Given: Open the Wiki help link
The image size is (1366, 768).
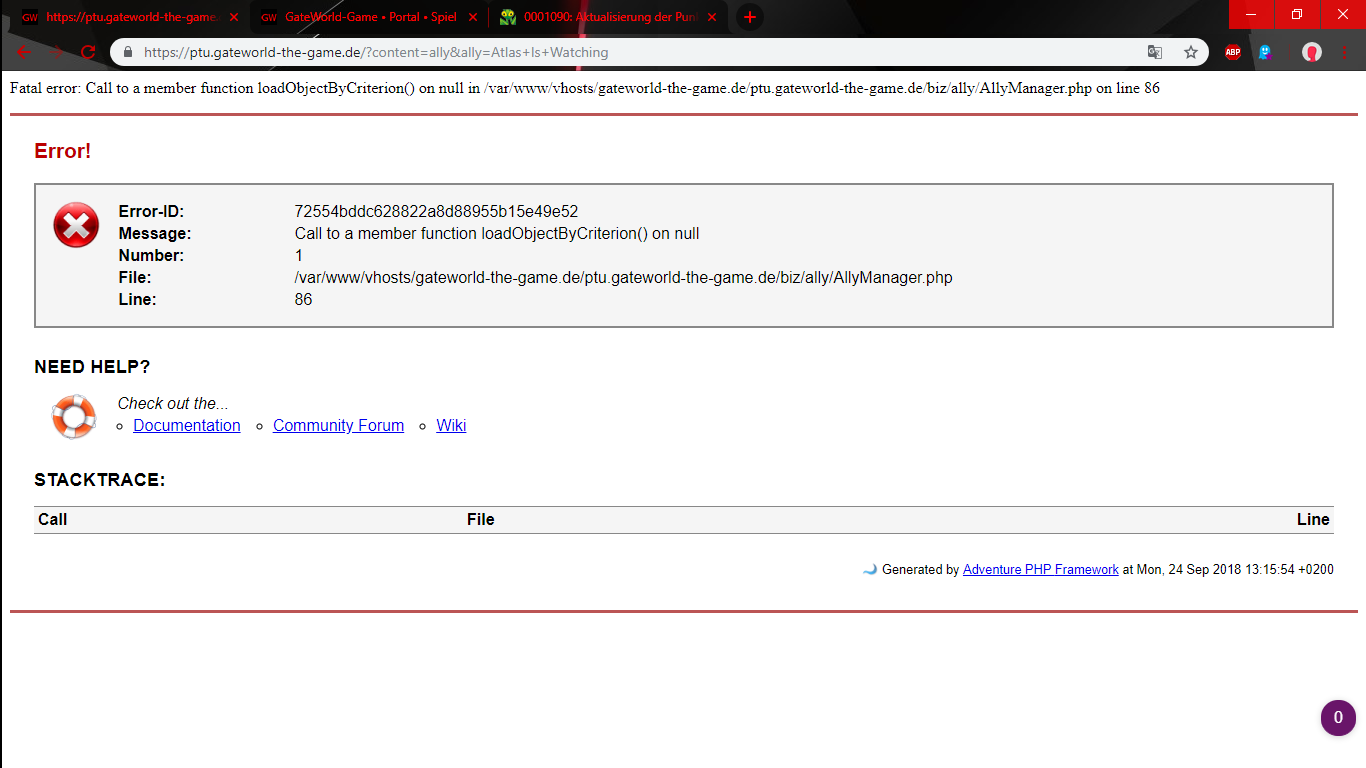Looking at the screenshot, I should pyautogui.click(x=451, y=426).
